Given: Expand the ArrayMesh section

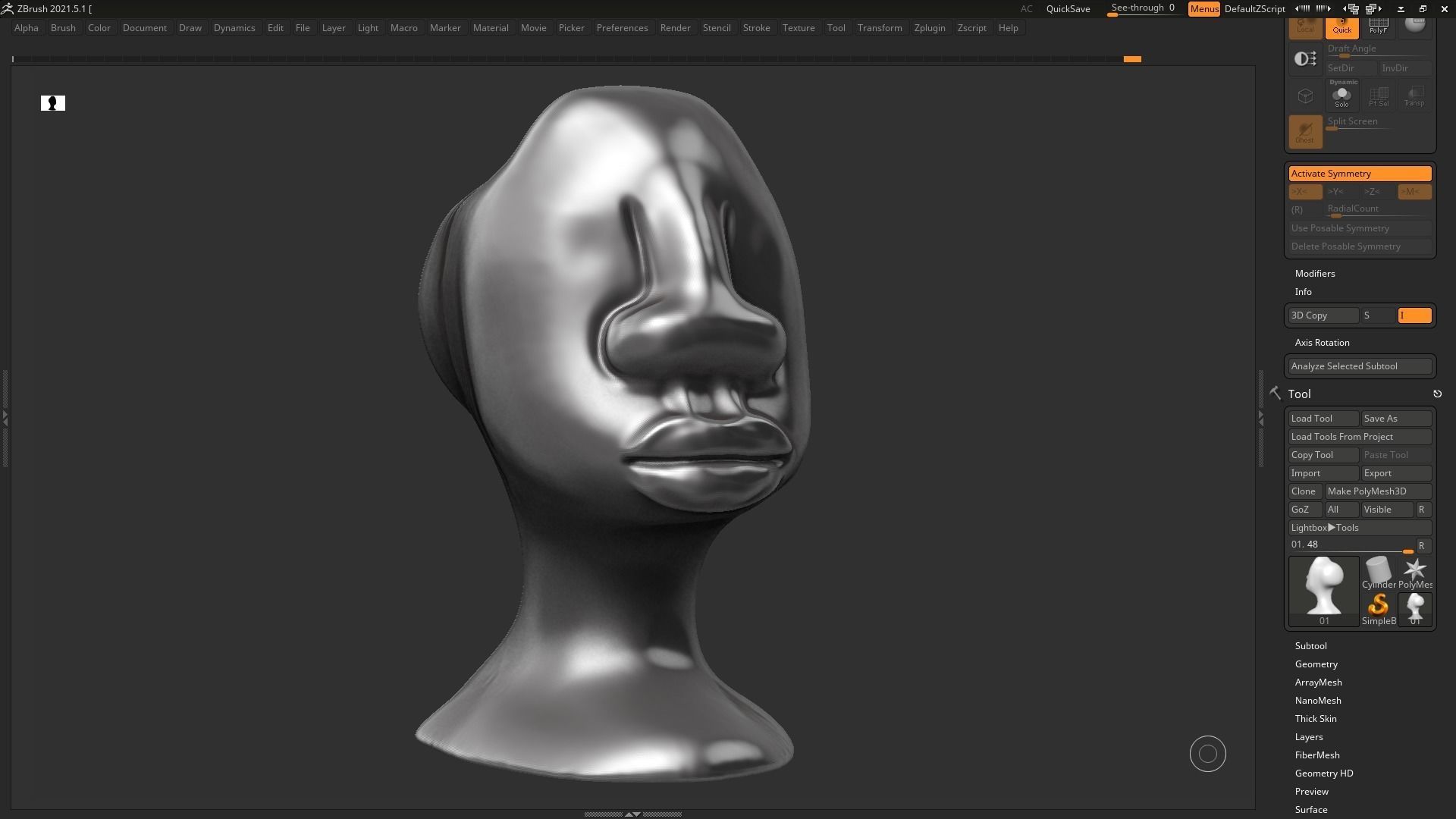Looking at the screenshot, I should (1318, 682).
